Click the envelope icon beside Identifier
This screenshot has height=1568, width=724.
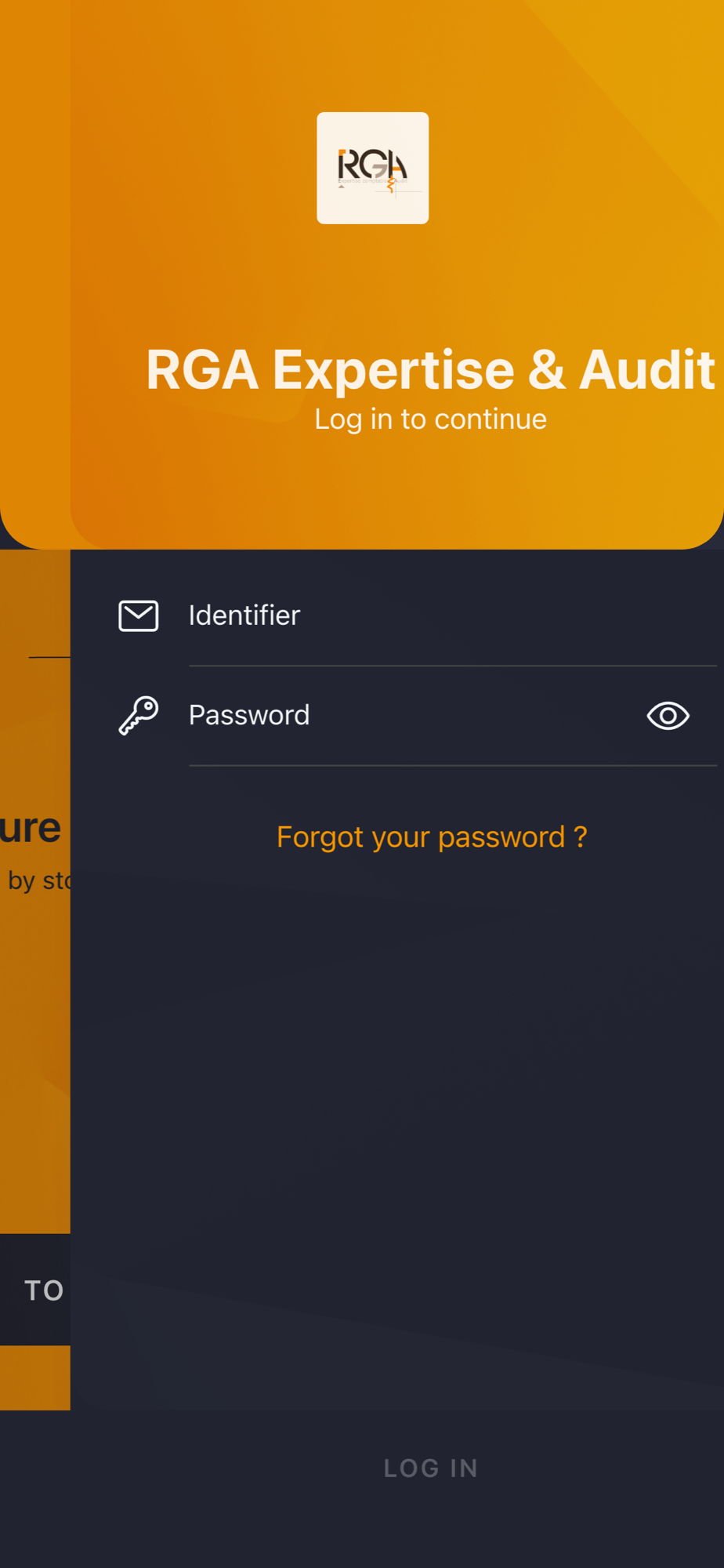pos(139,615)
